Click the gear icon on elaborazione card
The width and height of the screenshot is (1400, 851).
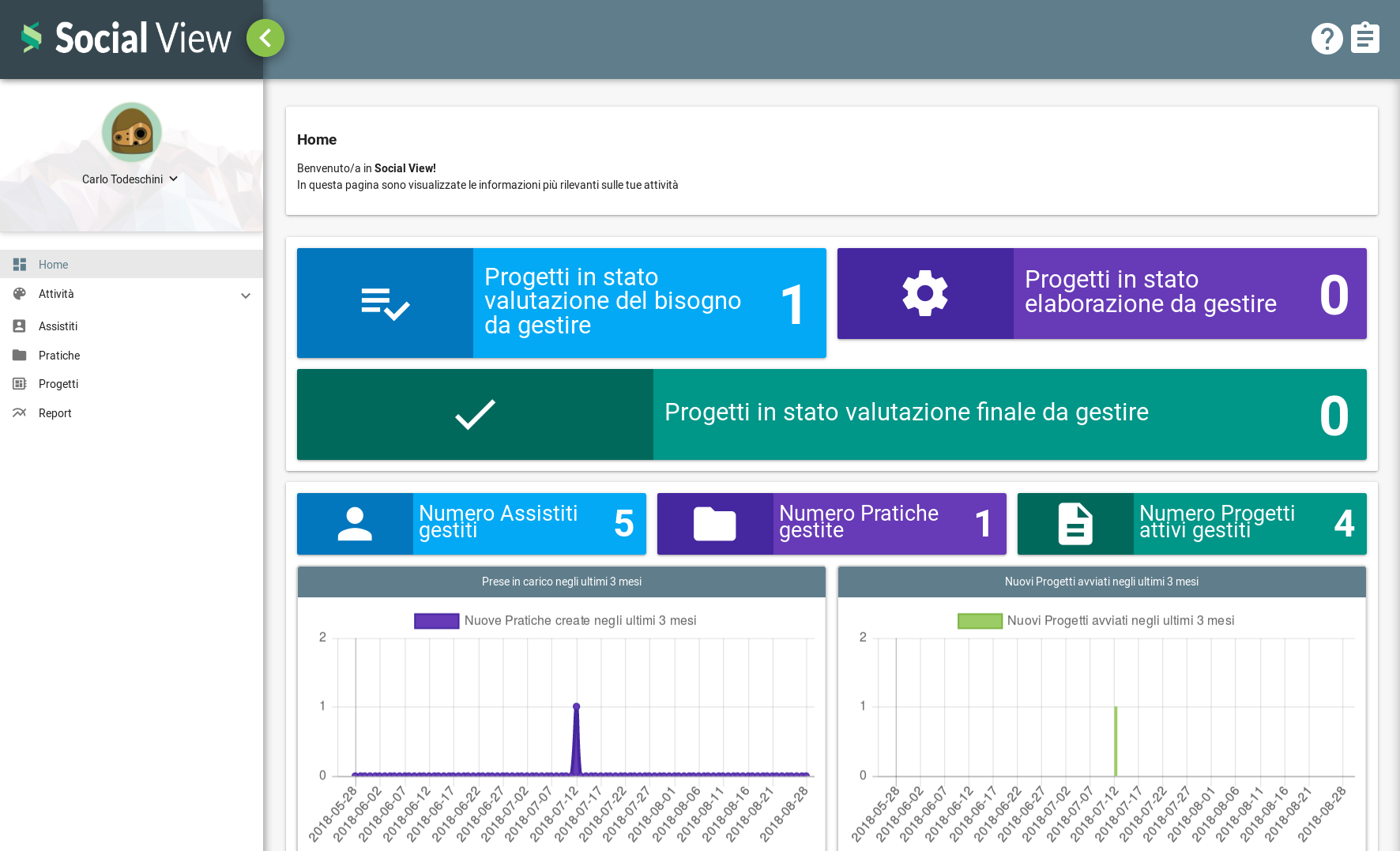[925, 294]
